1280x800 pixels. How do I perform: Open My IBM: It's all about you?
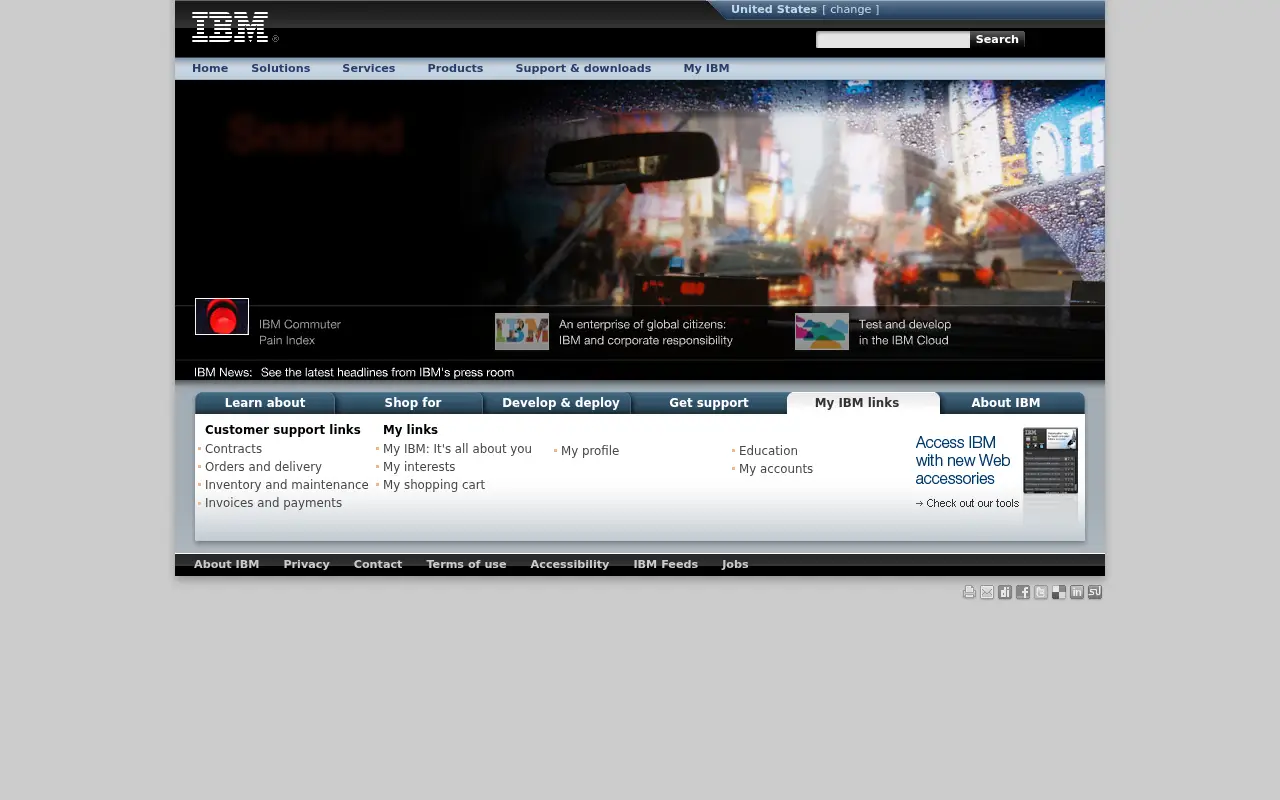458,449
